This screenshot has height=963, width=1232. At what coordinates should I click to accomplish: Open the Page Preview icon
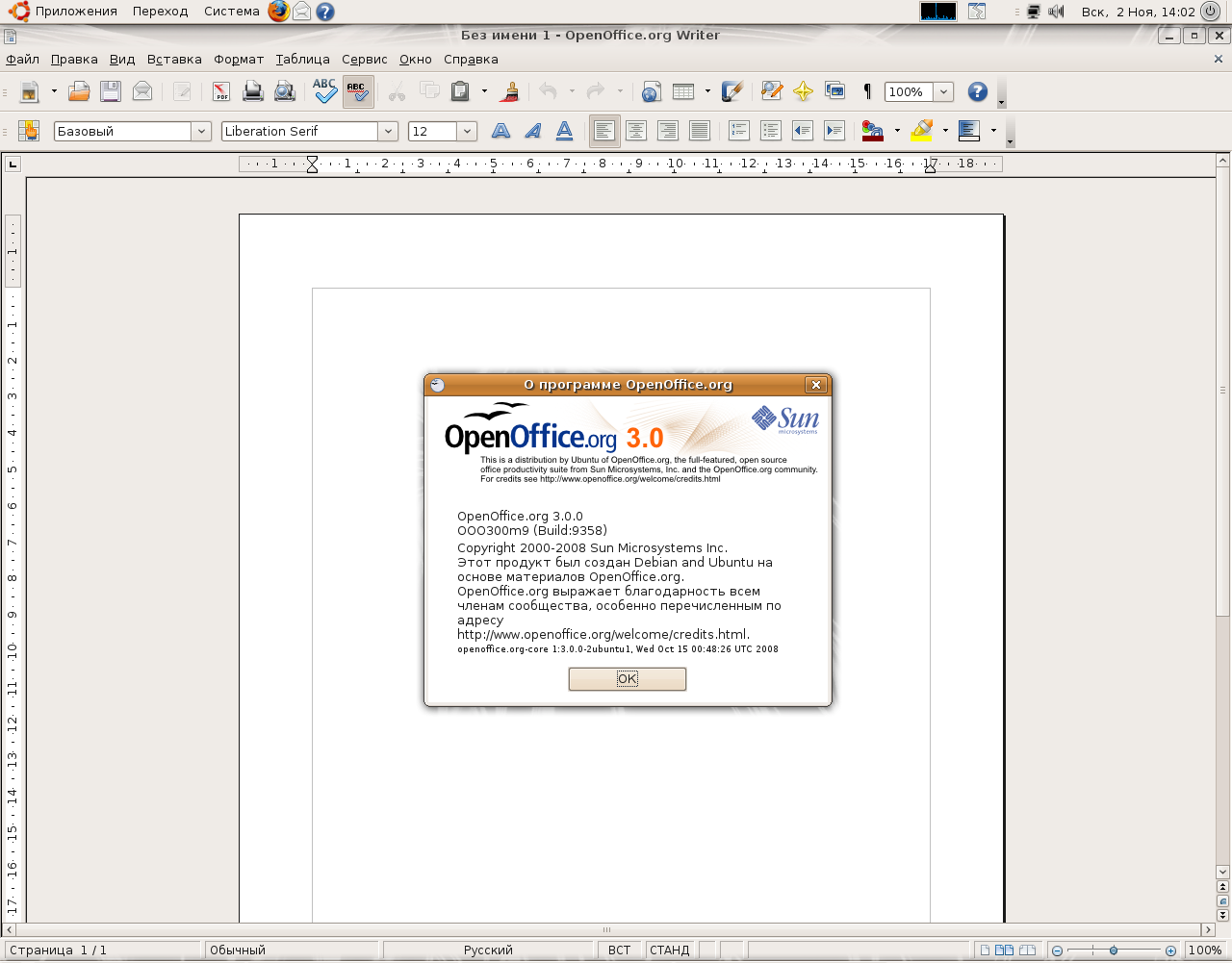(x=285, y=91)
